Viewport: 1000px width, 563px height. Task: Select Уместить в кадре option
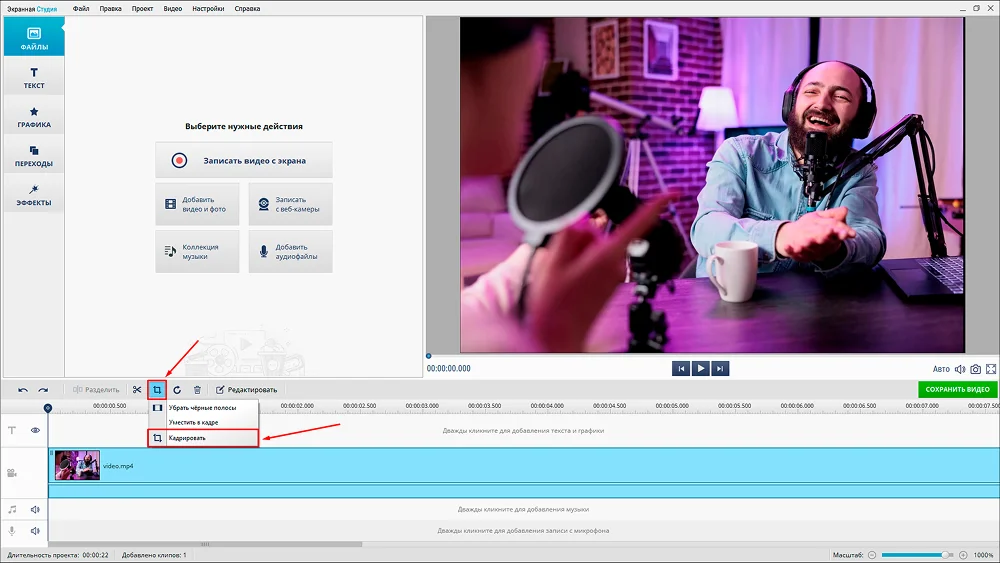pyautogui.click(x=203, y=422)
